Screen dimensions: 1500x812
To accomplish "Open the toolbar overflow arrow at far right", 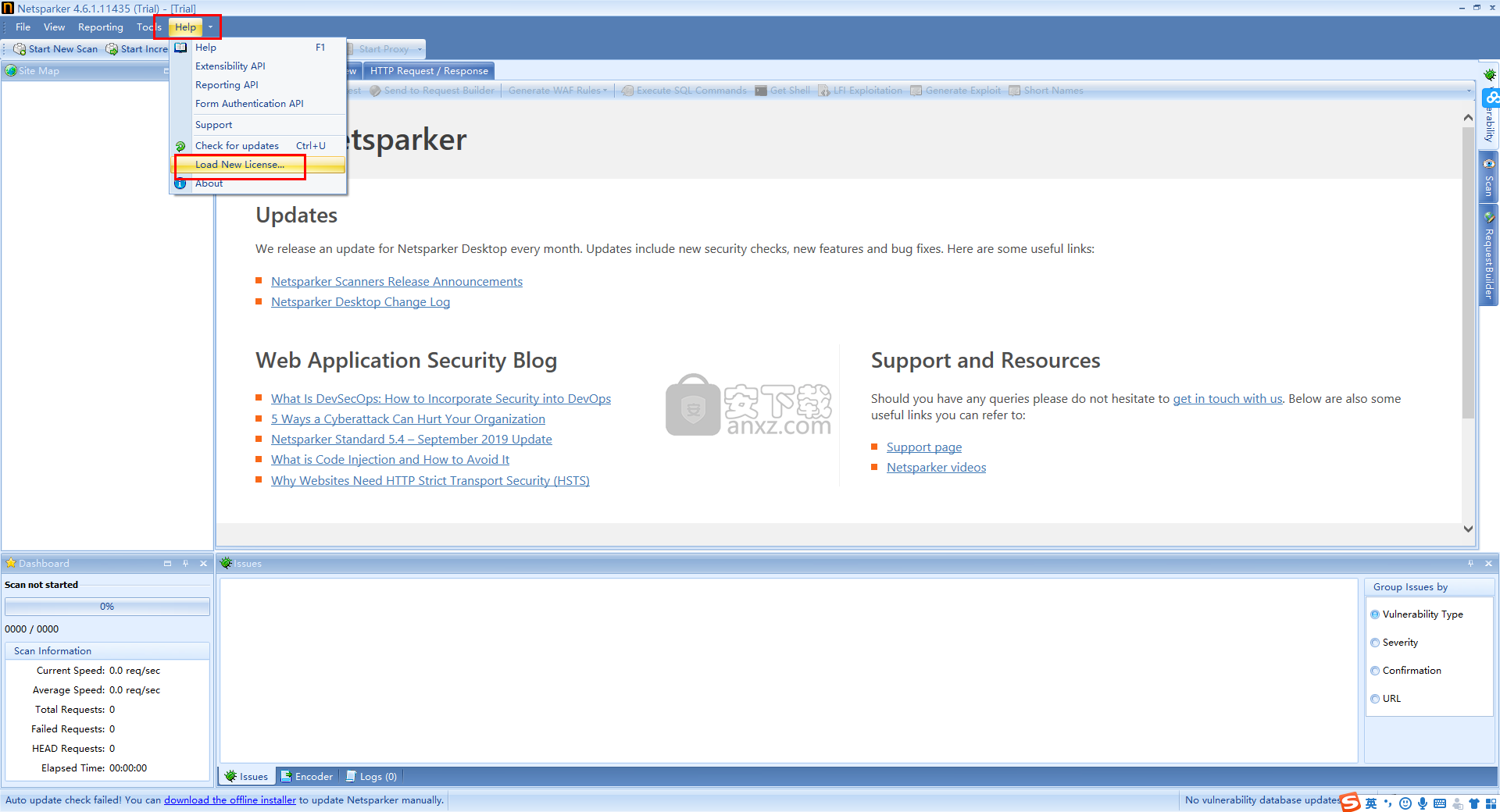I will pyautogui.click(x=1470, y=91).
